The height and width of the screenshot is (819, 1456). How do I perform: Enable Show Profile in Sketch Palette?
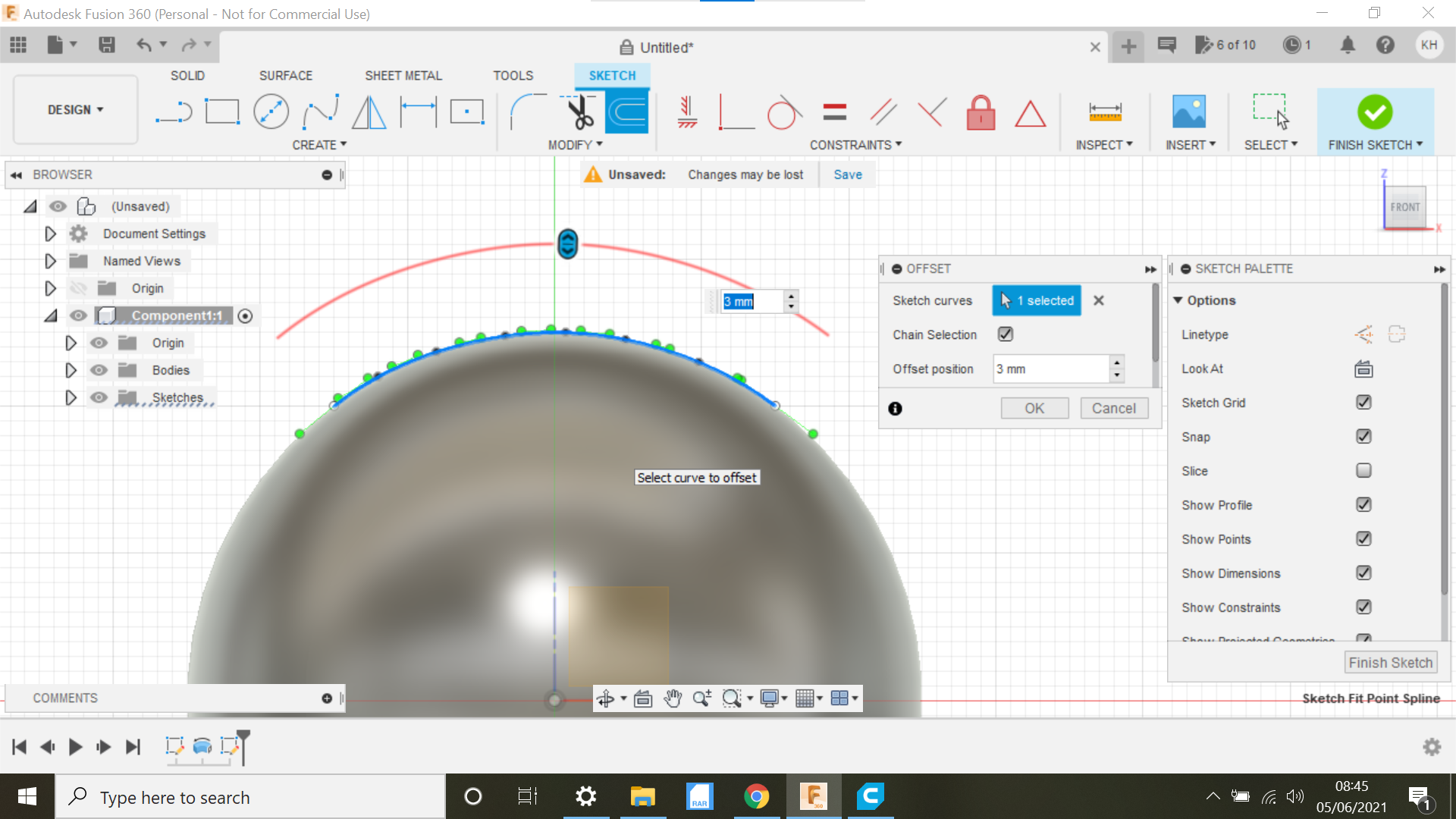pyautogui.click(x=1362, y=505)
